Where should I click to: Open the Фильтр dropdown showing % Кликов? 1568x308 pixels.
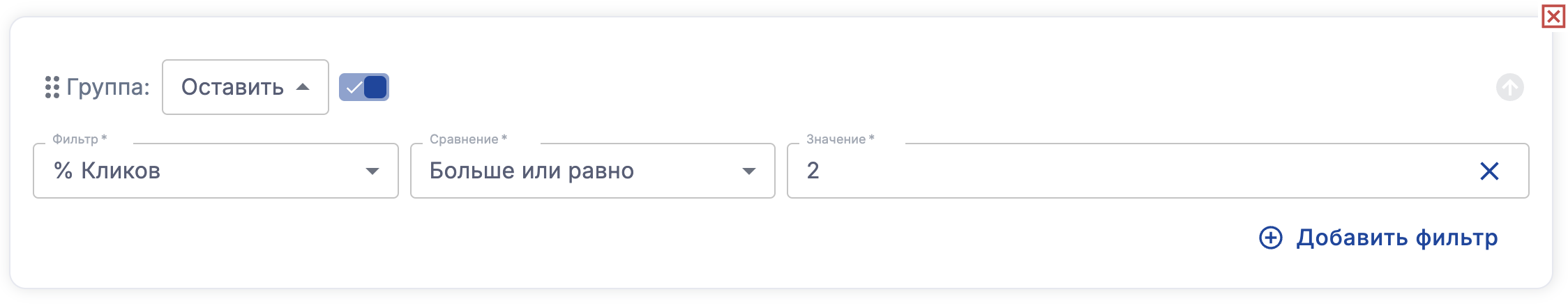pos(209,171)
